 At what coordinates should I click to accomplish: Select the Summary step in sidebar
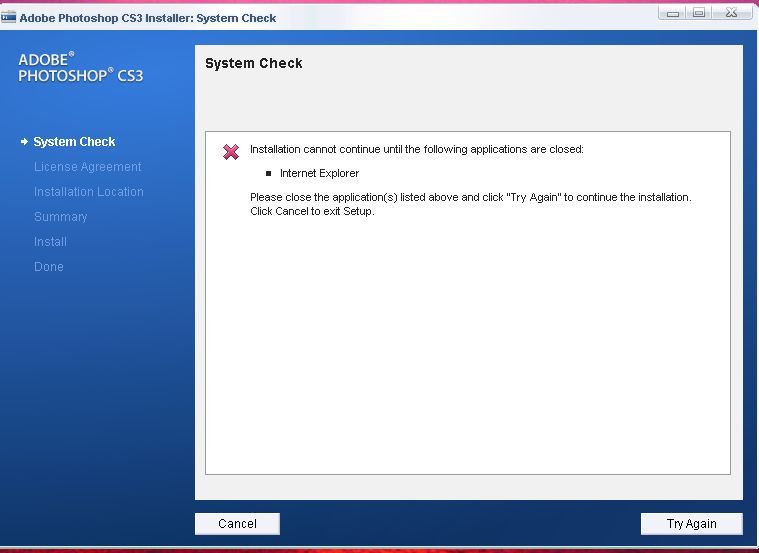tap(61, 217)
